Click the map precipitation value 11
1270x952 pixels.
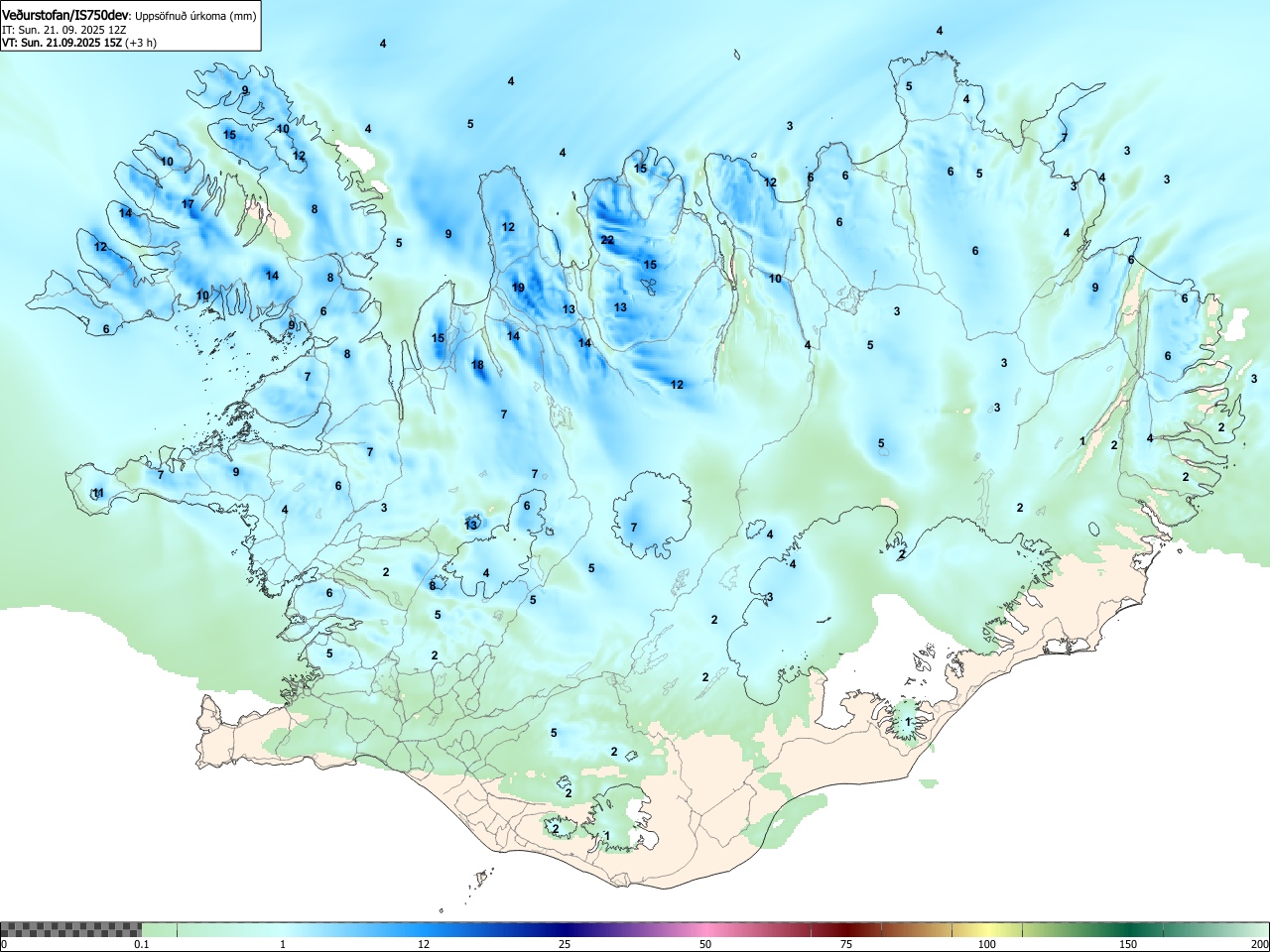click(x=97, y=493)
